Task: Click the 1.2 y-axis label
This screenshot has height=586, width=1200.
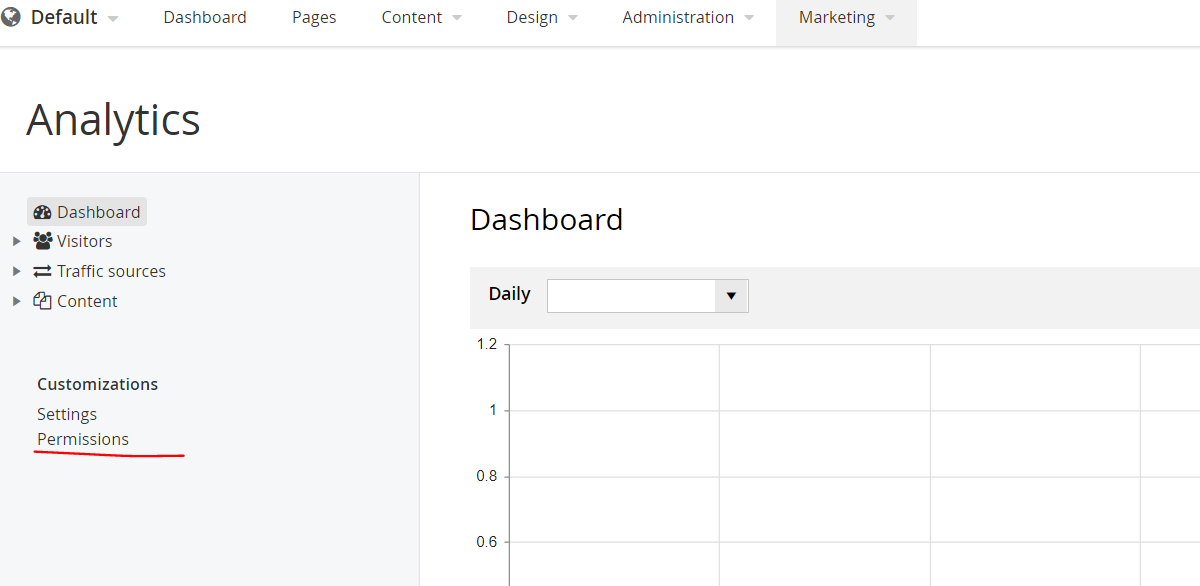Action: (x=487, y=344)
